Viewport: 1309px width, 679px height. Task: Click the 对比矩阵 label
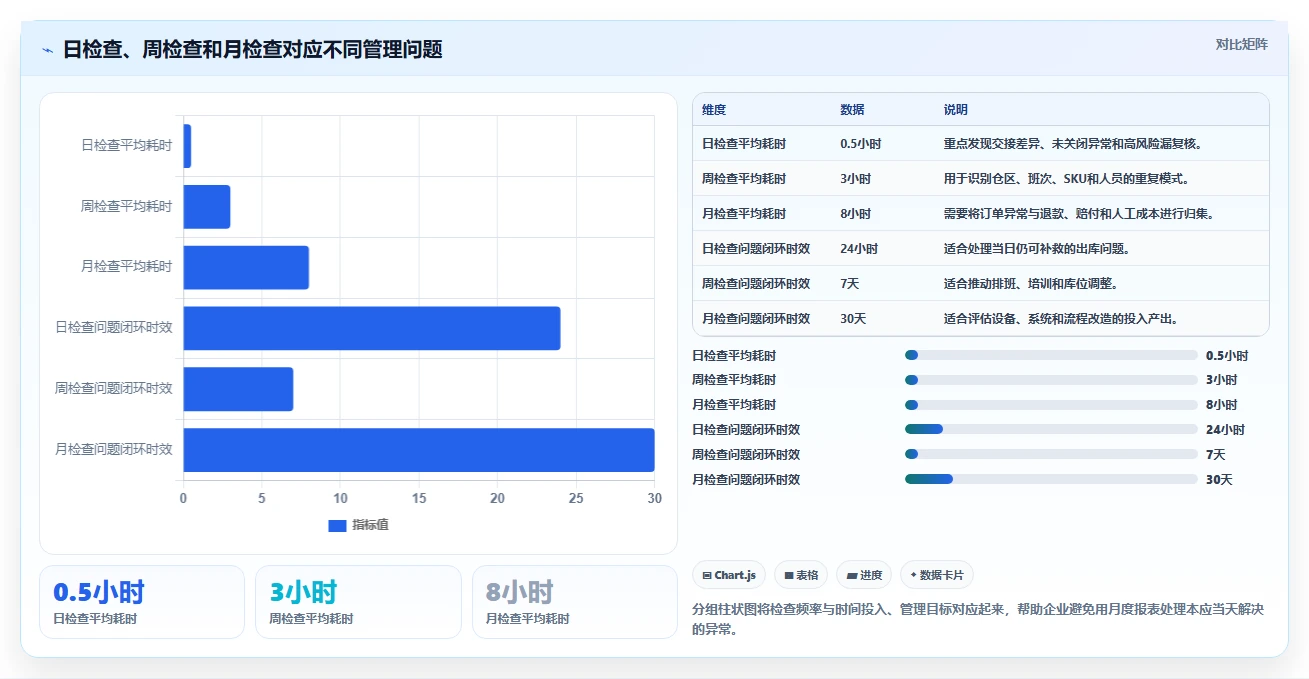click(x=1241, y=44)
